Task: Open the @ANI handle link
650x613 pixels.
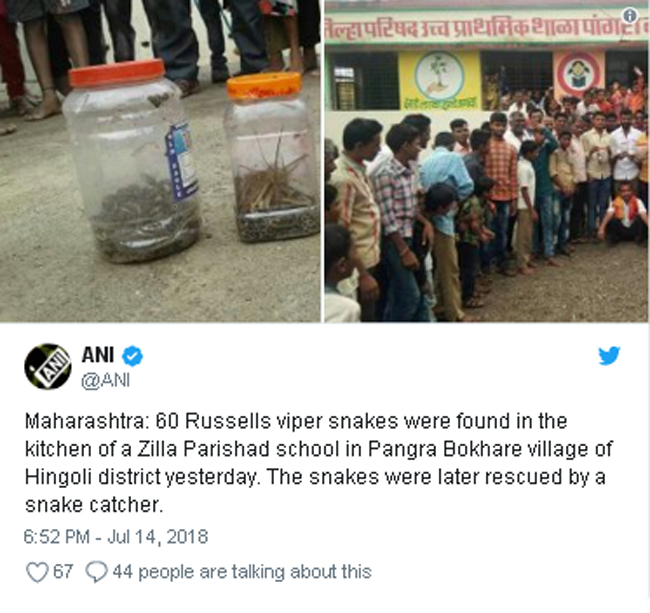Action: pyautogui.click(x=106, y=380)
